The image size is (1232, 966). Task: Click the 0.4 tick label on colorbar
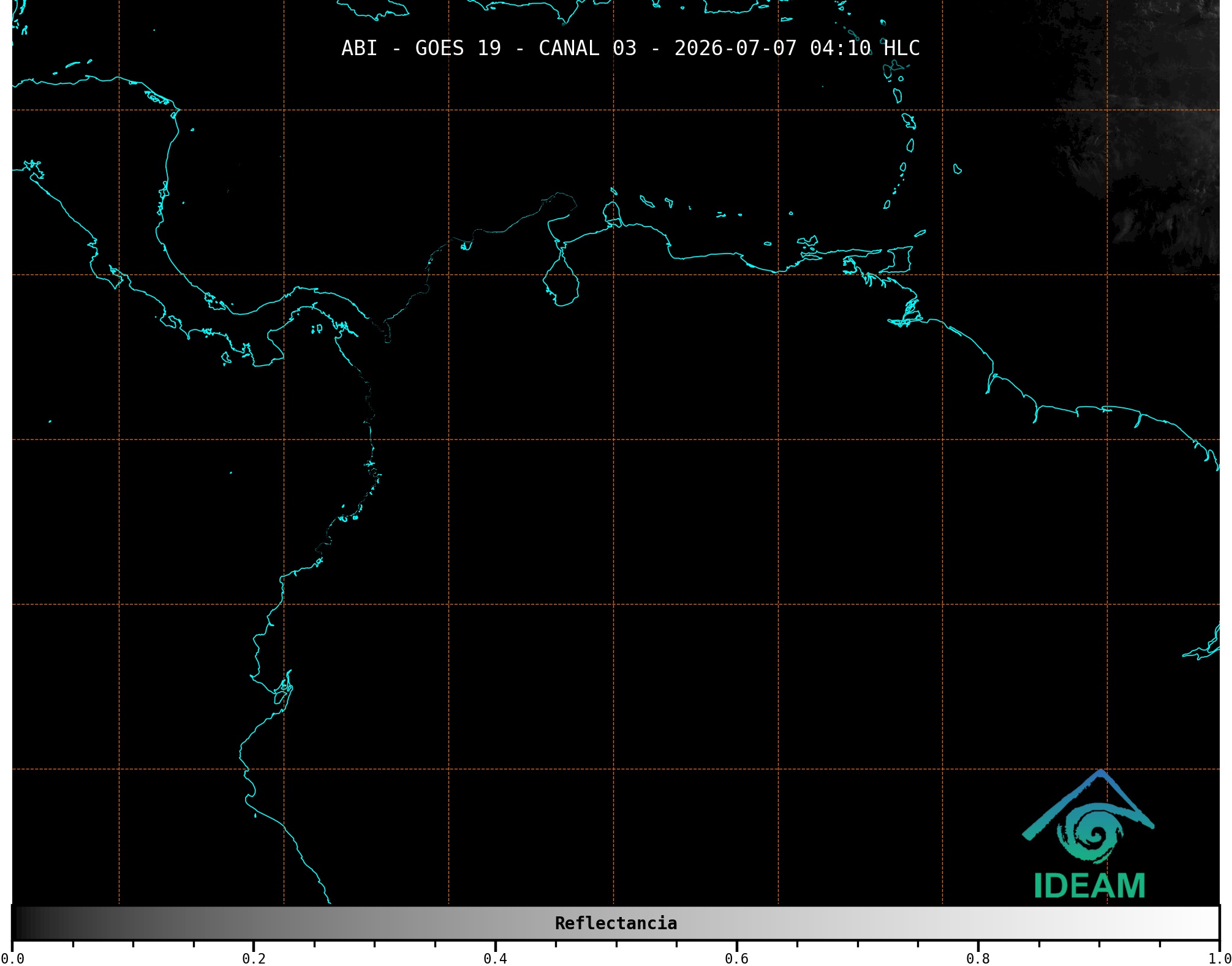point(495,958)
